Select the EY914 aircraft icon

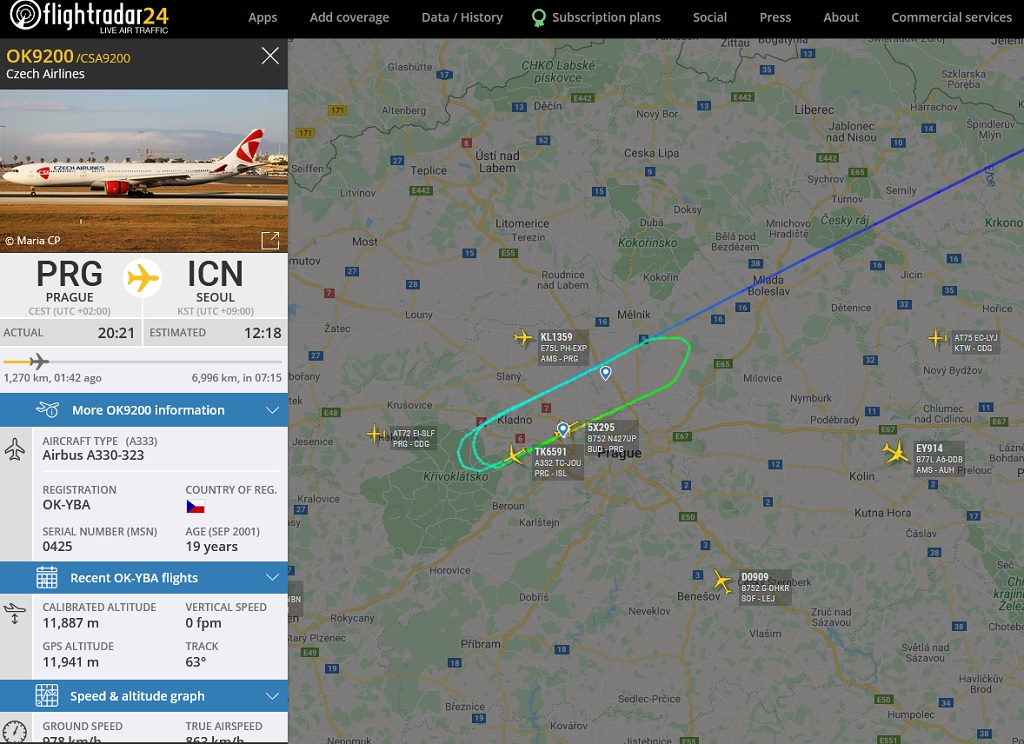click(895, 452)
